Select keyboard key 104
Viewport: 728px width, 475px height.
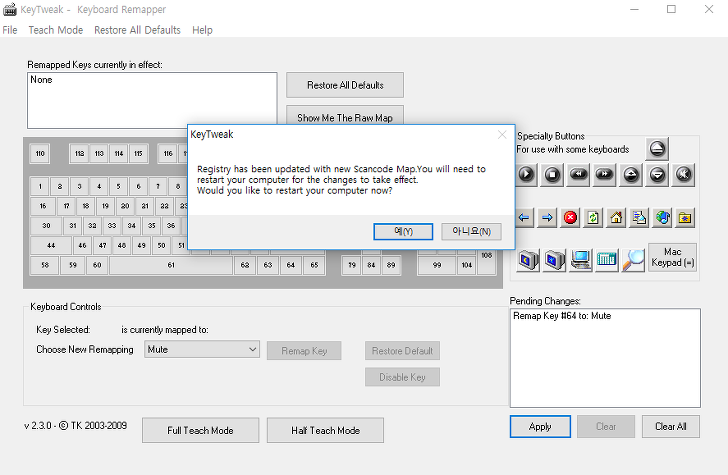467,265
